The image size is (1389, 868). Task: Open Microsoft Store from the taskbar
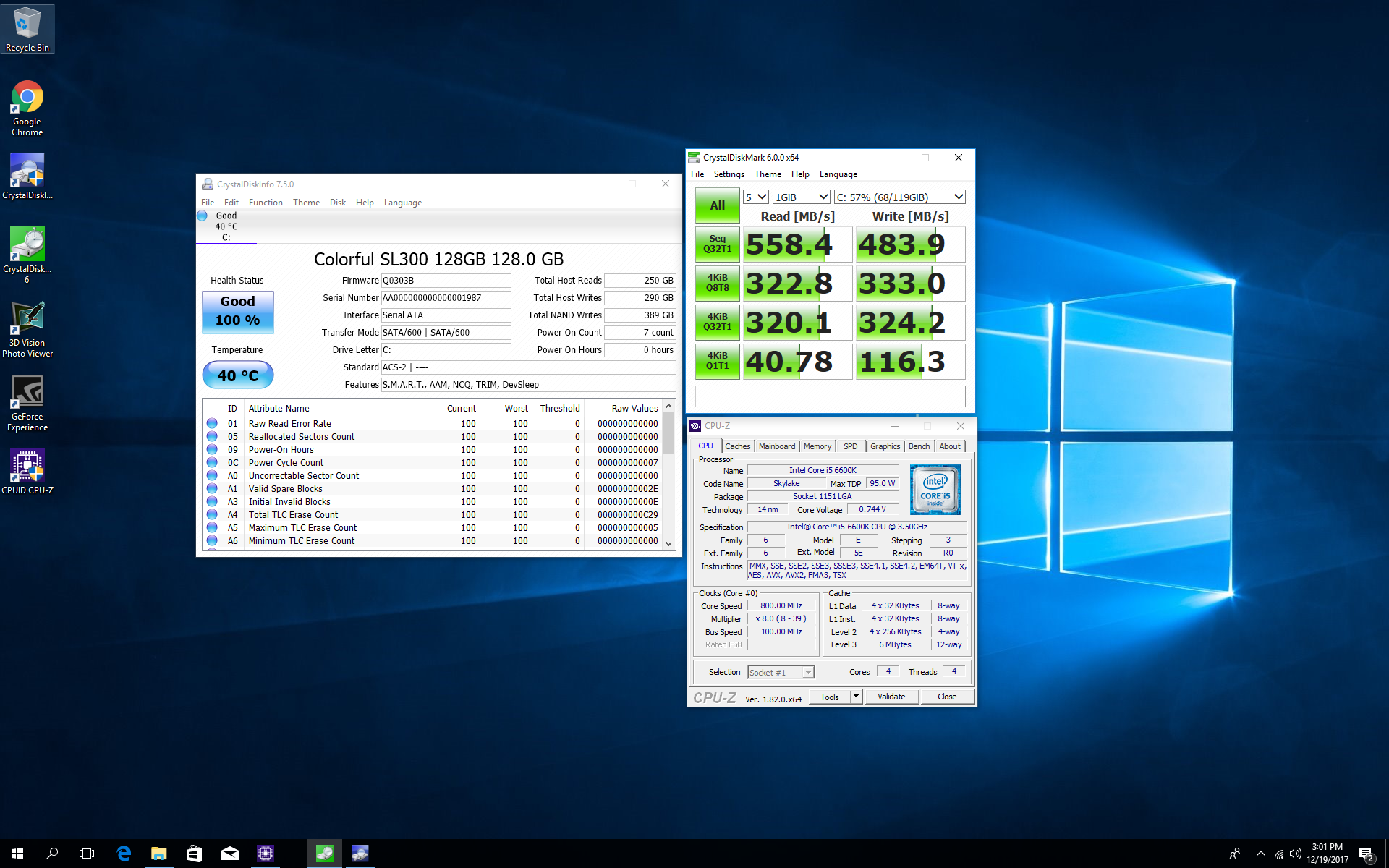coord(194,854)
